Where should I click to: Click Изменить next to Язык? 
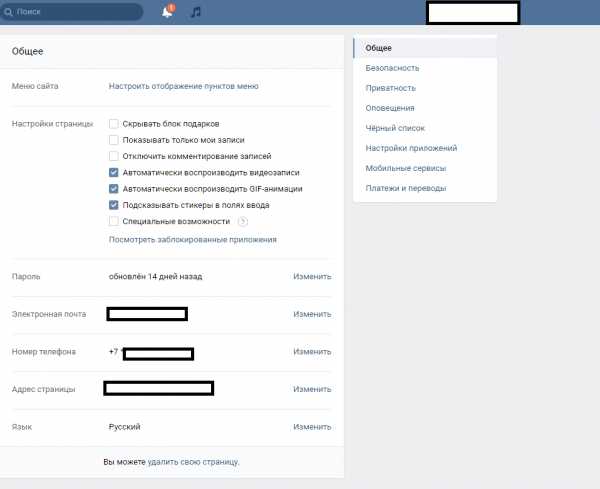(x=312, y=427)
